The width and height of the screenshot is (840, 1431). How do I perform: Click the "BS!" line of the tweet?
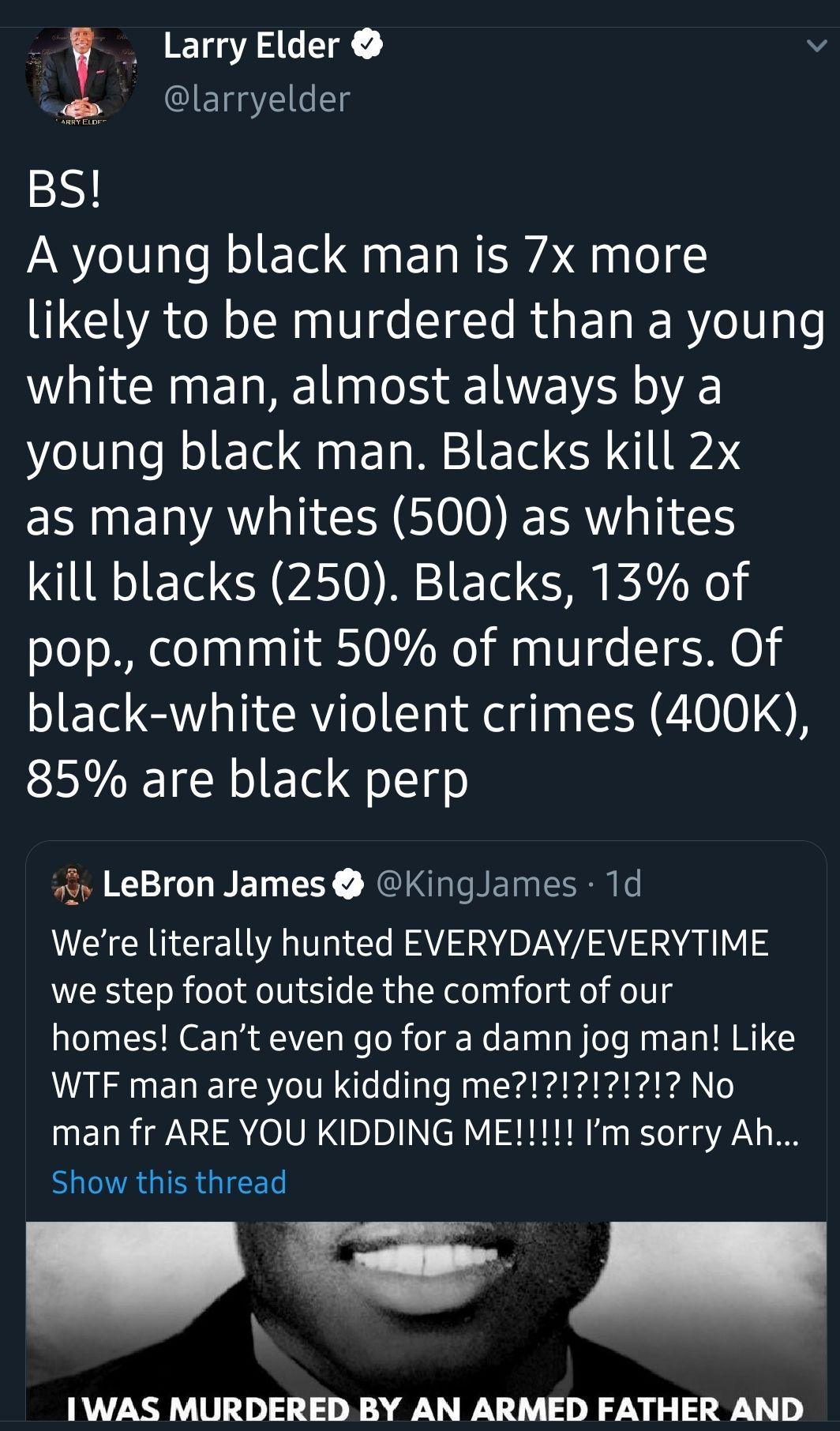(x=65, y=193)
